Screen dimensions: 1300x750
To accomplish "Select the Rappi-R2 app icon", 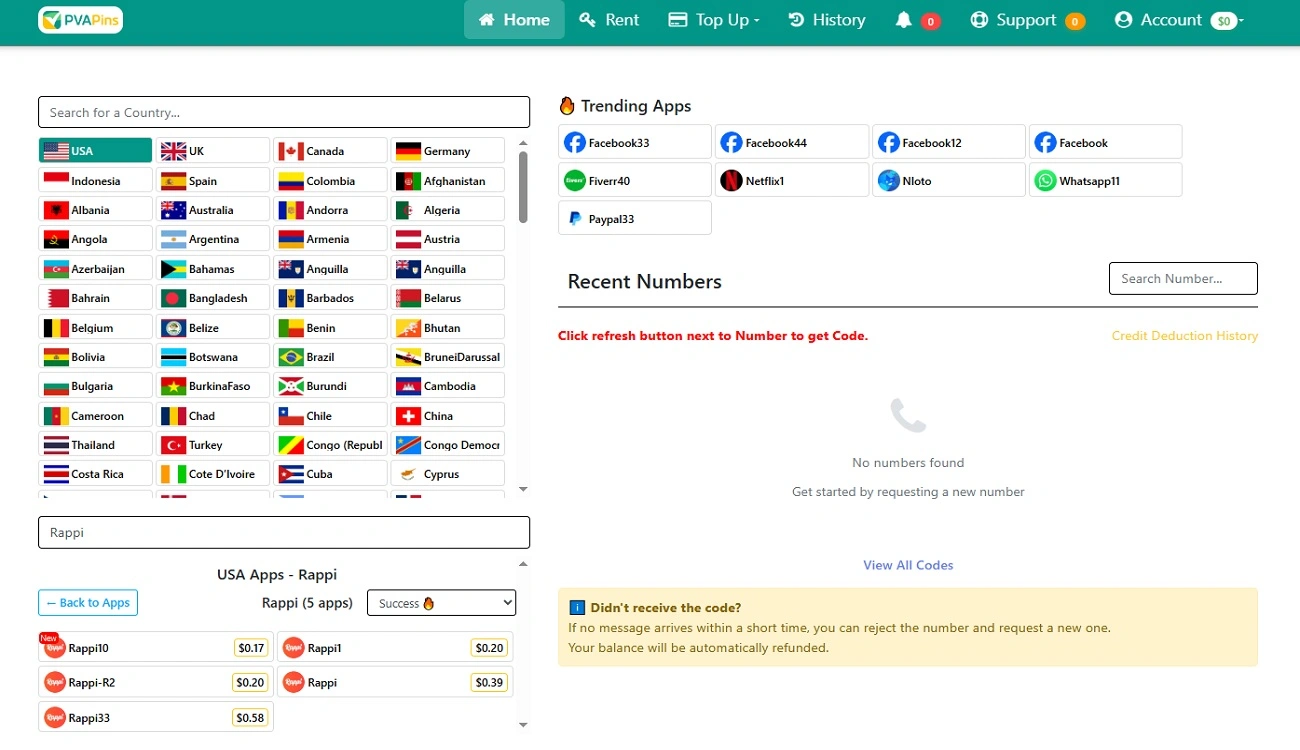I will point(54,682).
